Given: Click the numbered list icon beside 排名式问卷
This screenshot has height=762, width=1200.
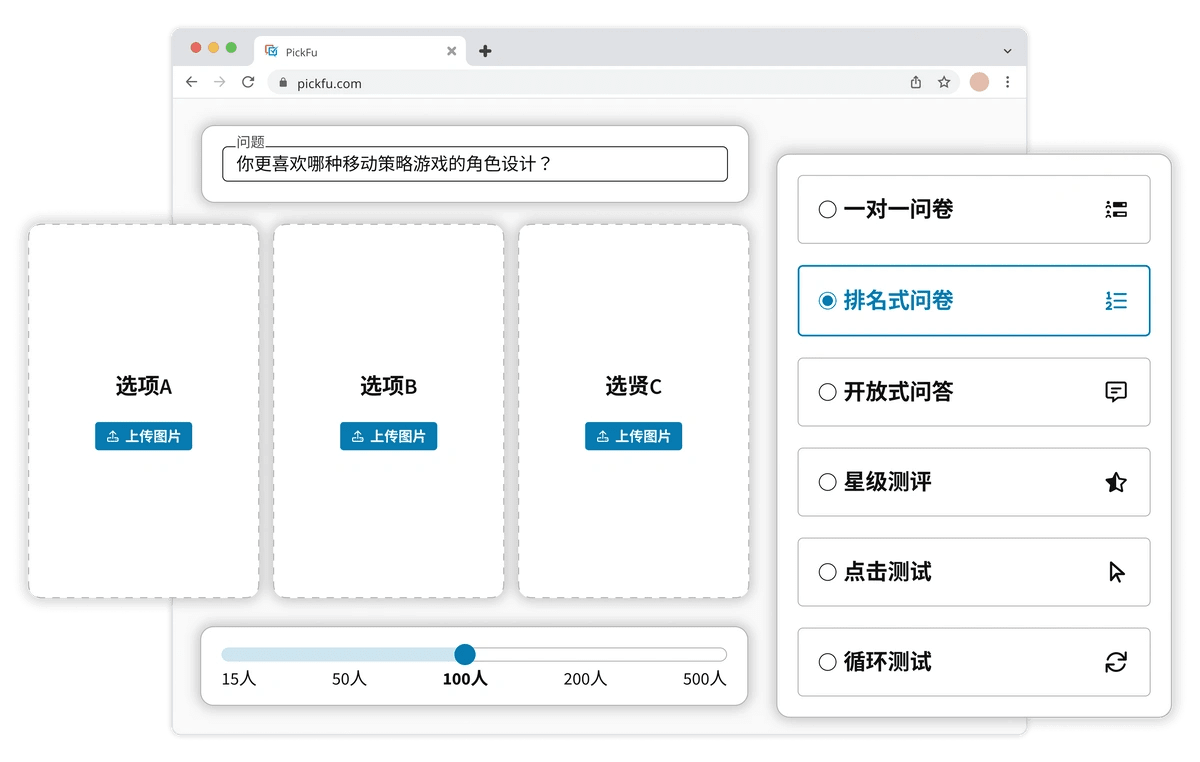Looking at the screenshot, I should 1116,300.
